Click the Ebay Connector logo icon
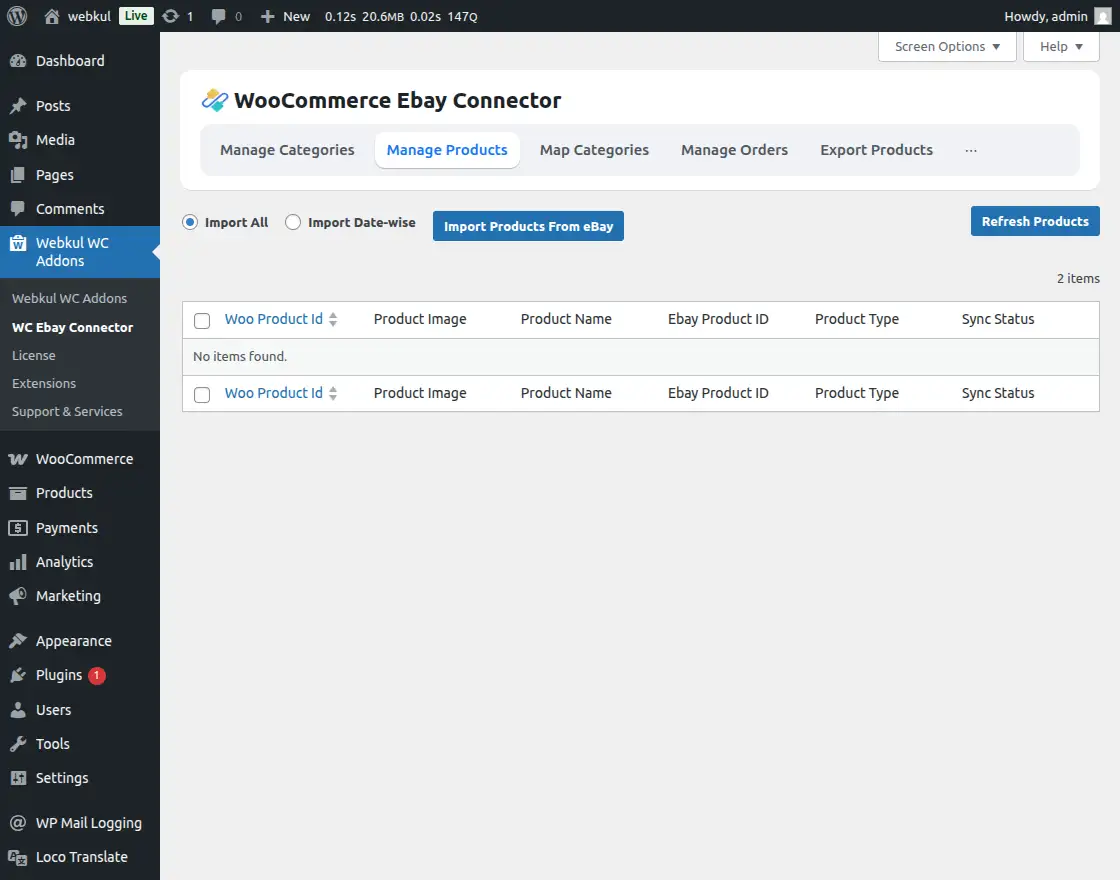This screenshot has height=880, width=1120. (x=215, y=100)
